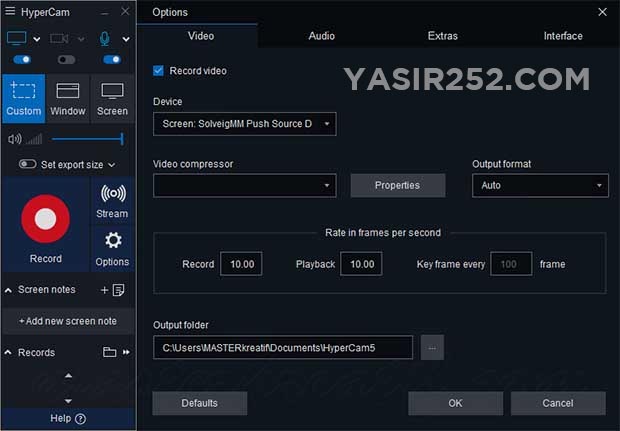Image resolution: width=620 pixels, height=431 pixels.
Task: Click the microphone icon
Action: [x=104, y=38]
